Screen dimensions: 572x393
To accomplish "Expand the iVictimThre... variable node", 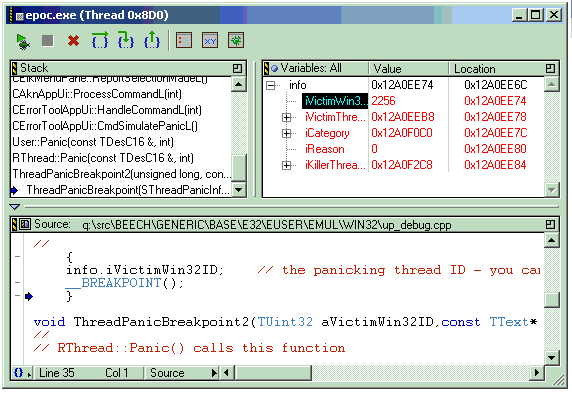I will click(286, 117).
